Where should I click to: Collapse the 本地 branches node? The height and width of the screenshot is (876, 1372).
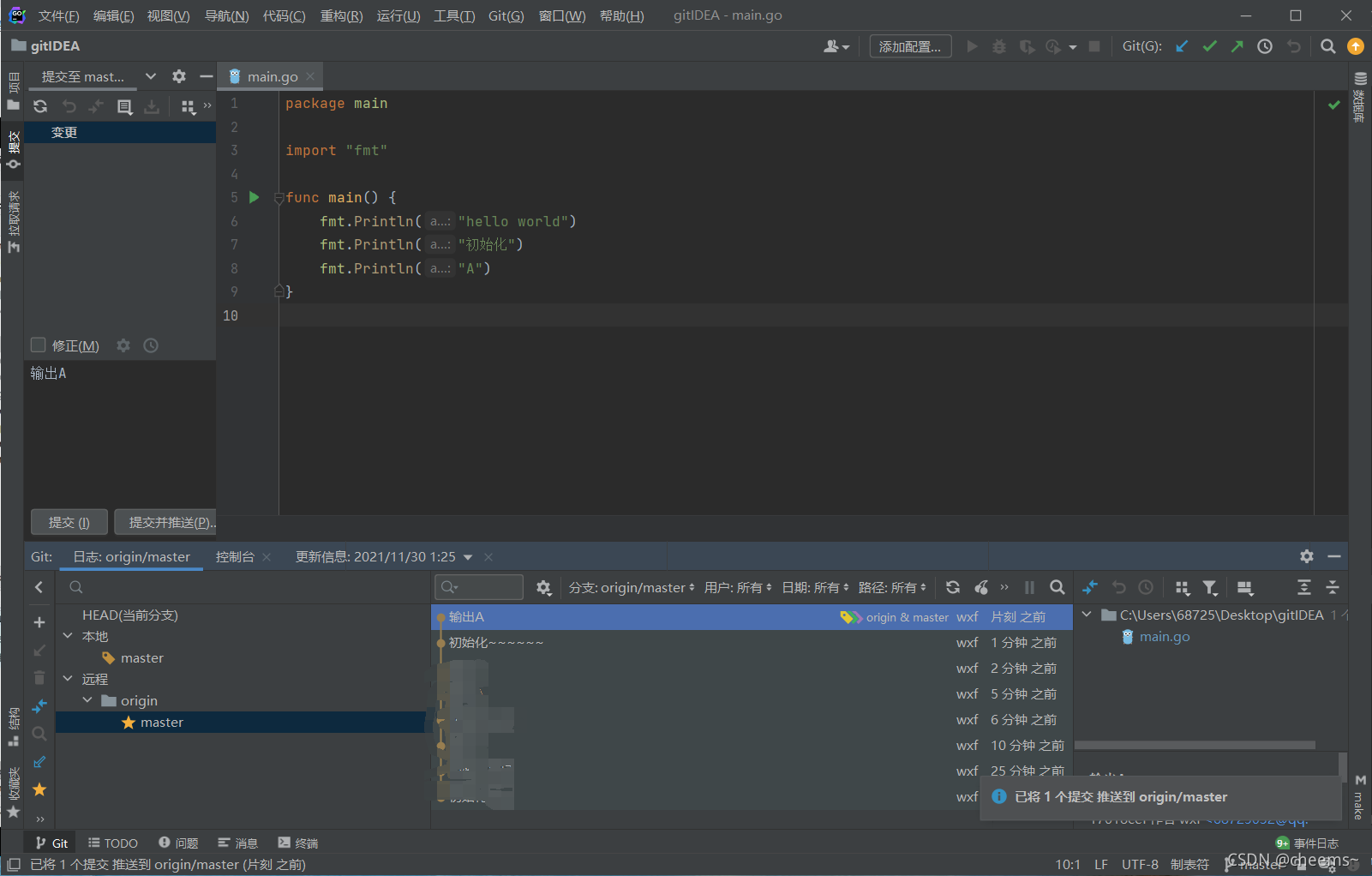coord(69,636)
